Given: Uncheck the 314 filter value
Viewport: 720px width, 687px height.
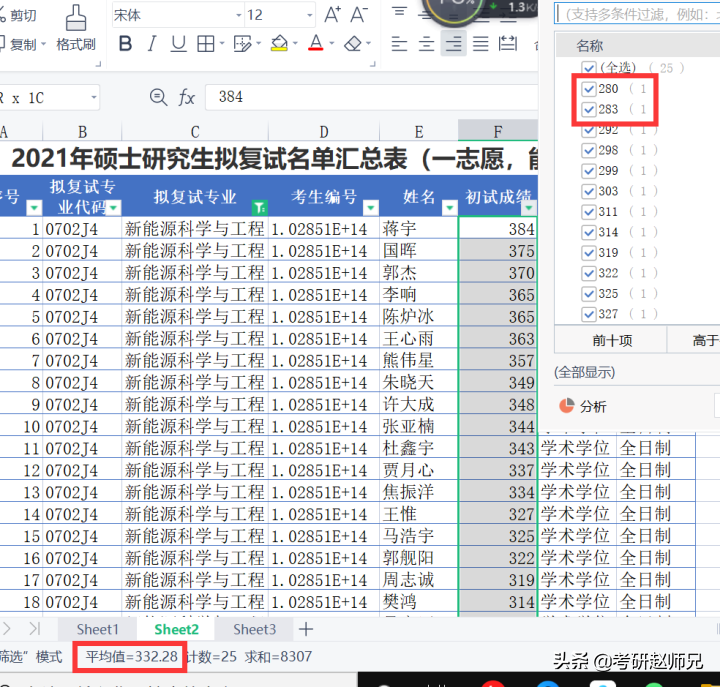Looking at the screenshot, I should tap(588, 232).
